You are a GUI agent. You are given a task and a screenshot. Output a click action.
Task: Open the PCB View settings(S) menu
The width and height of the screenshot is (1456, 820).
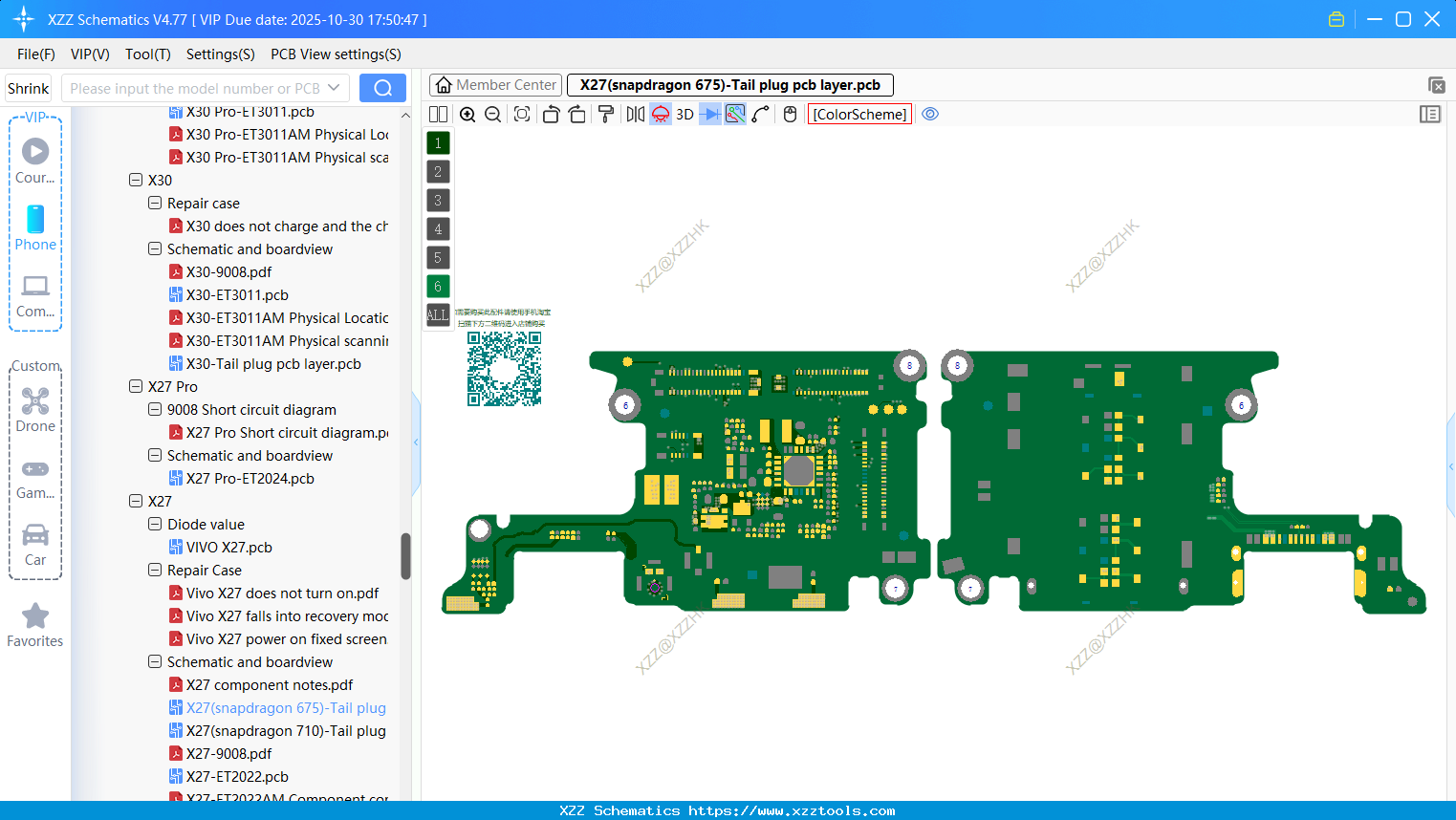click(335, 54)
